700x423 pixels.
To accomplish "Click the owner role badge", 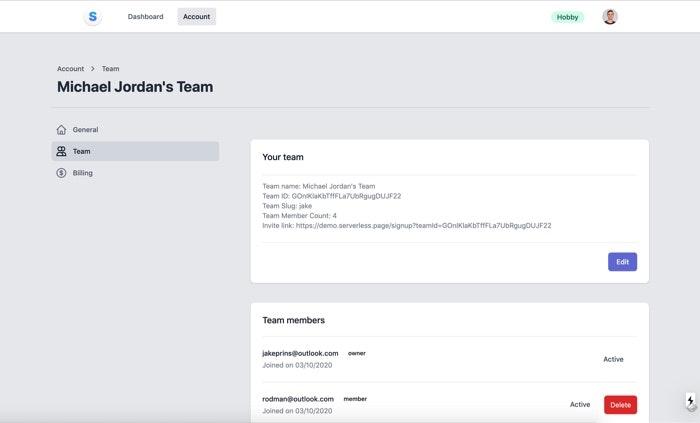I will [x=356, y=353].
